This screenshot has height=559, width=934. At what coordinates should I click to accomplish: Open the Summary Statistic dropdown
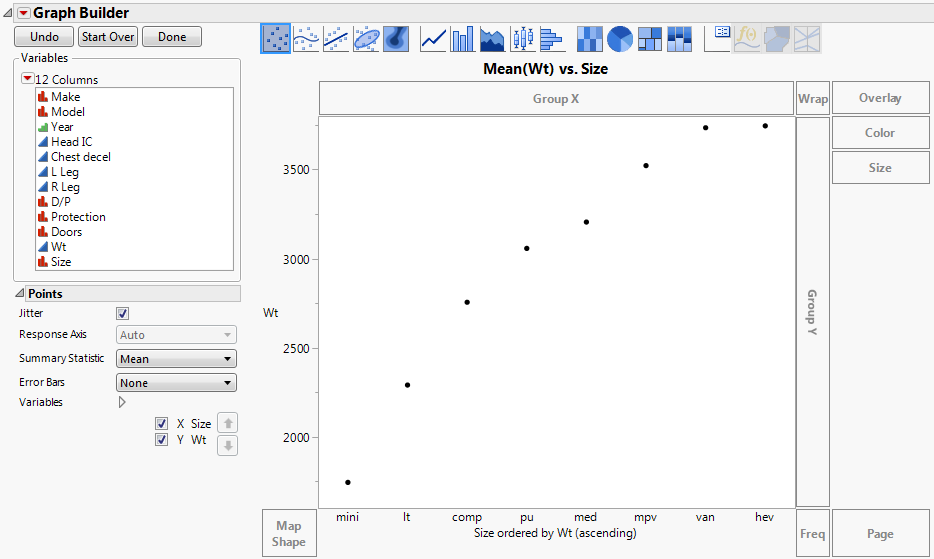click(176, 359)
